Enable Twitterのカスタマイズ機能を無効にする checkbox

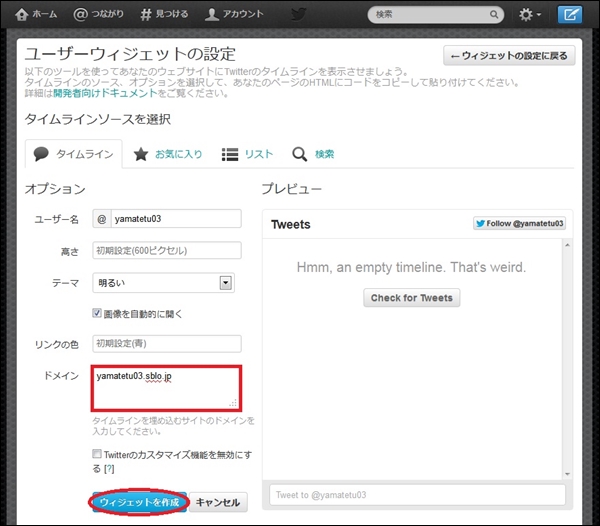97,454
